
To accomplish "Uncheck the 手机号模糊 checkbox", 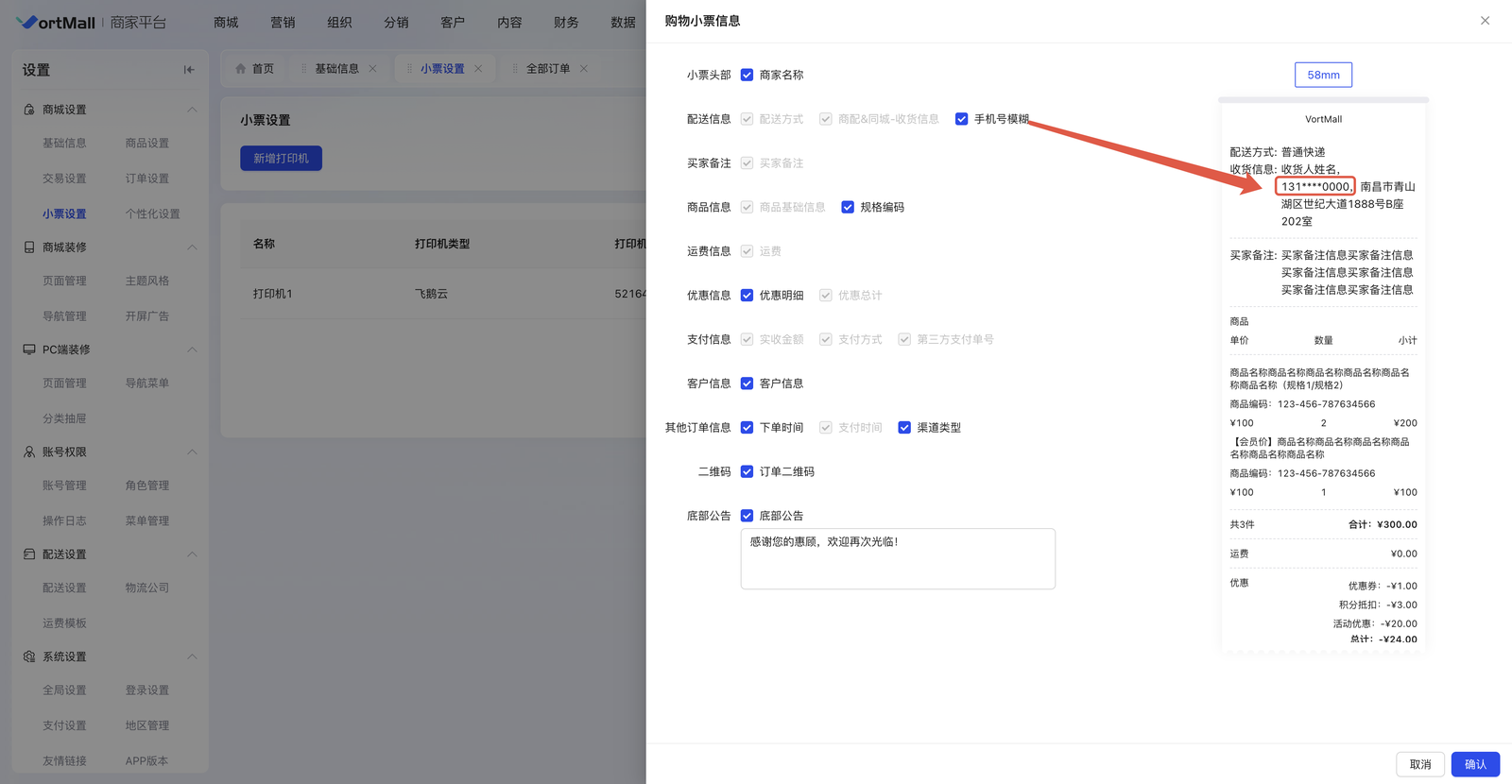I will click(961, 119).
